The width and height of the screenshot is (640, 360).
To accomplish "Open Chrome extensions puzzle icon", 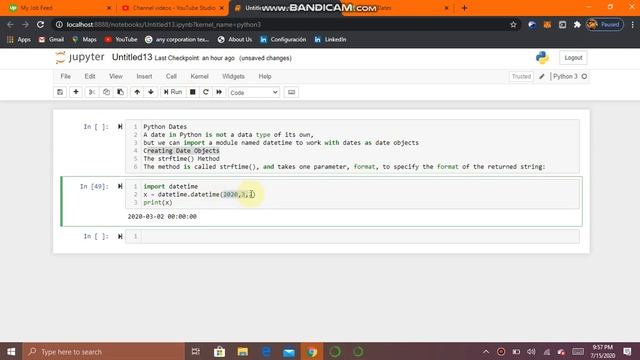I will point(577,24).
